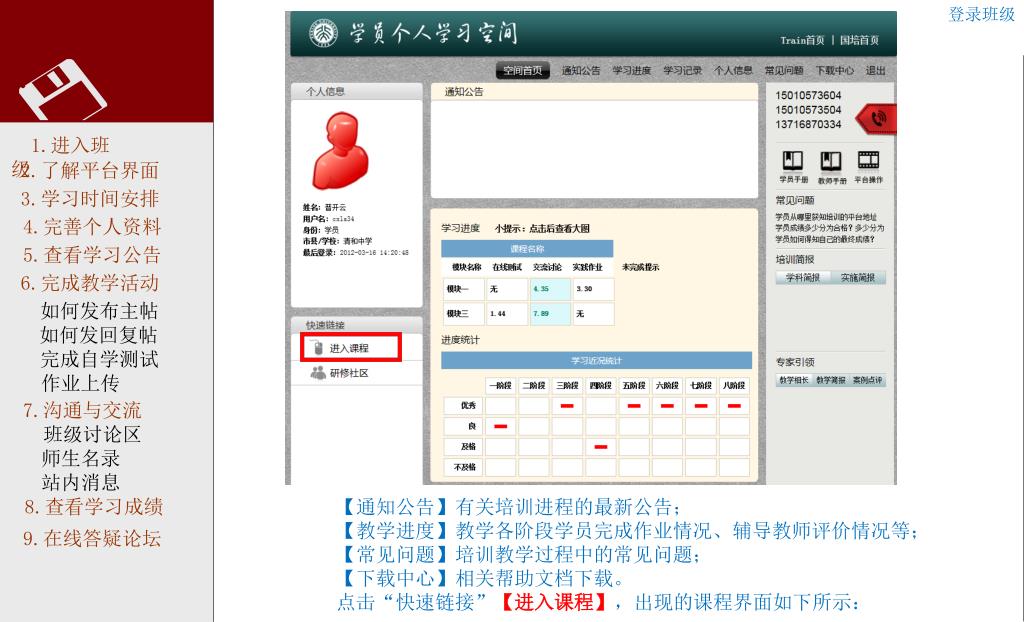This screenshot has height=622, width=1024.
Task: Select sidebar sub-item 师生名录
Action: pyautogui.click(x=81, y=459)
